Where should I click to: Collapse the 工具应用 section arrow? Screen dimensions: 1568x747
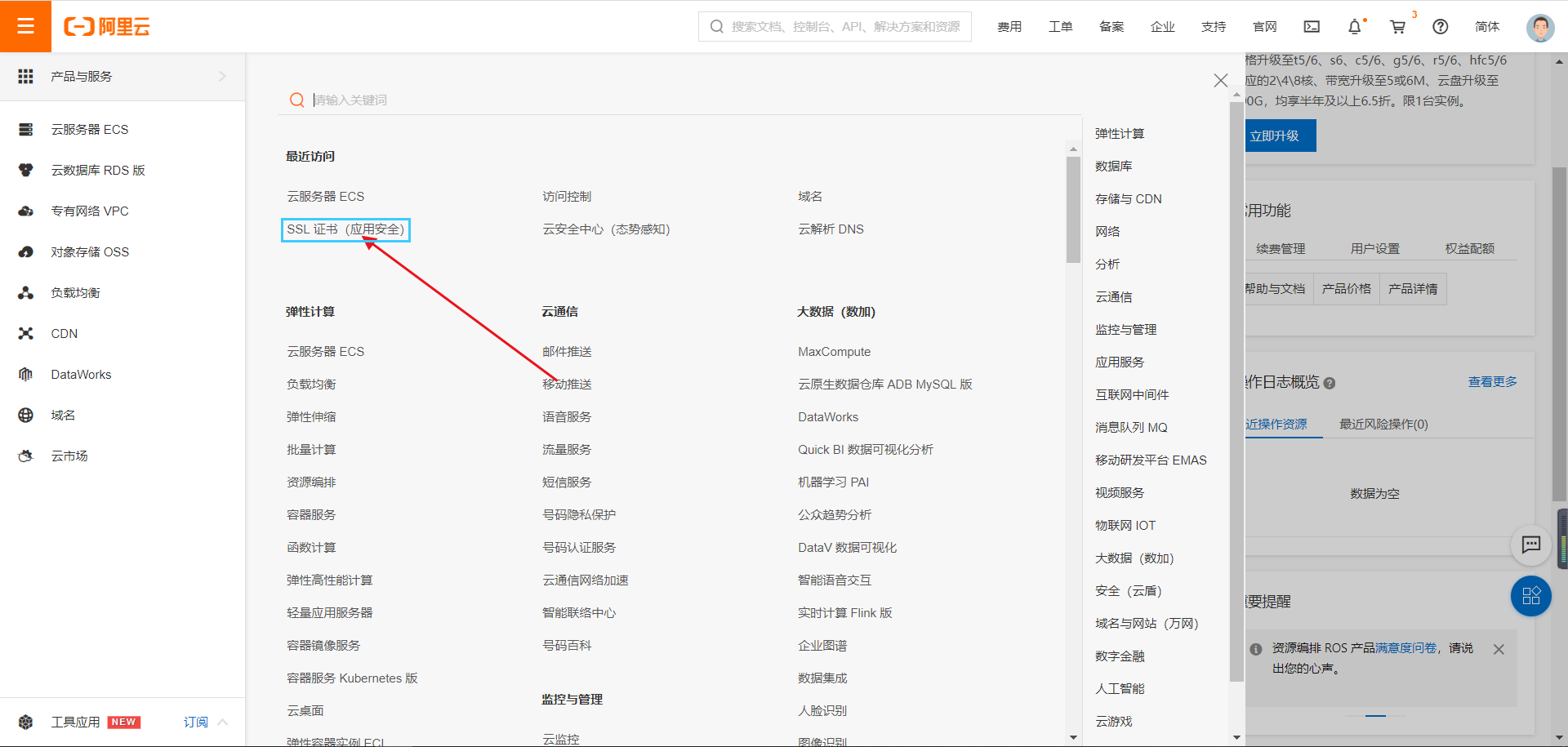coord(223,722)
